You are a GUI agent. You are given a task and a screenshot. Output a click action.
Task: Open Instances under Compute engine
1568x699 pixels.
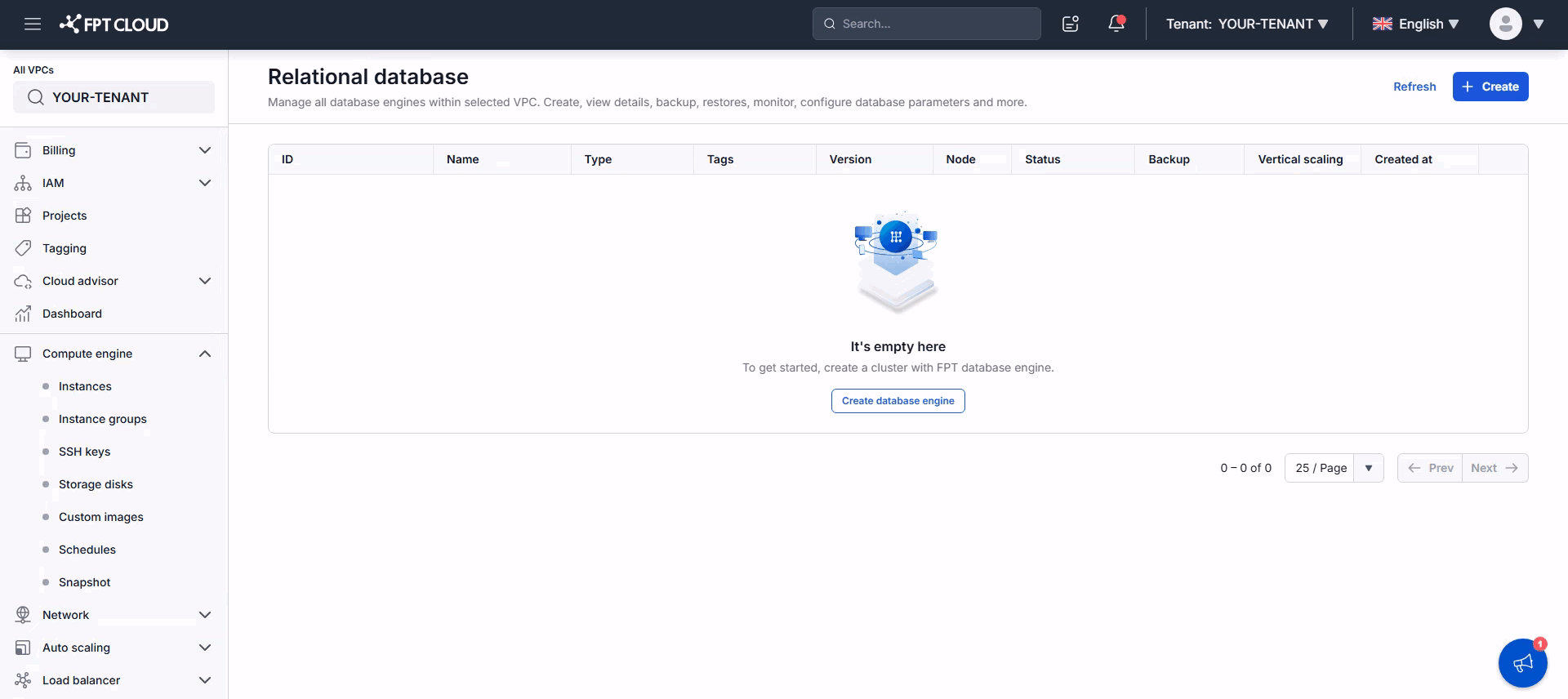(85, 386)
